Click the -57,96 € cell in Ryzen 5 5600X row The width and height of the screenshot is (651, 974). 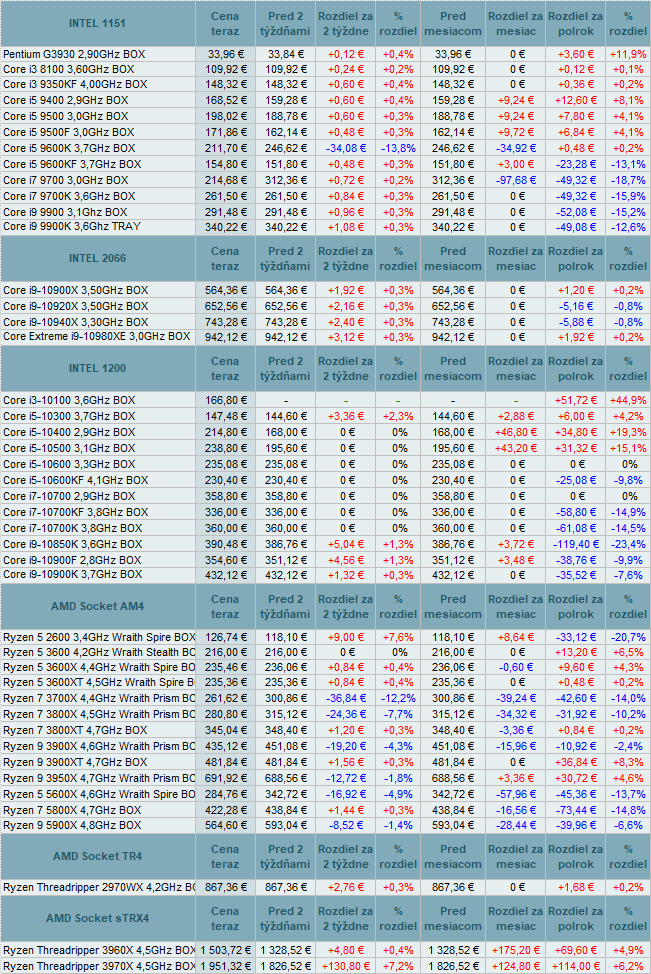(x=516, y=794)
